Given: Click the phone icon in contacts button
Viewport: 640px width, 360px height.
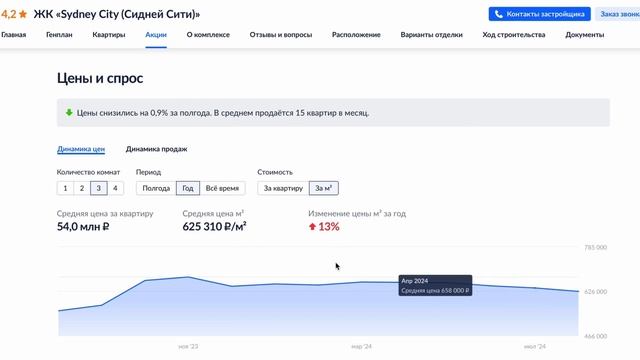Looking at the screenshot, I should (498, 14).
